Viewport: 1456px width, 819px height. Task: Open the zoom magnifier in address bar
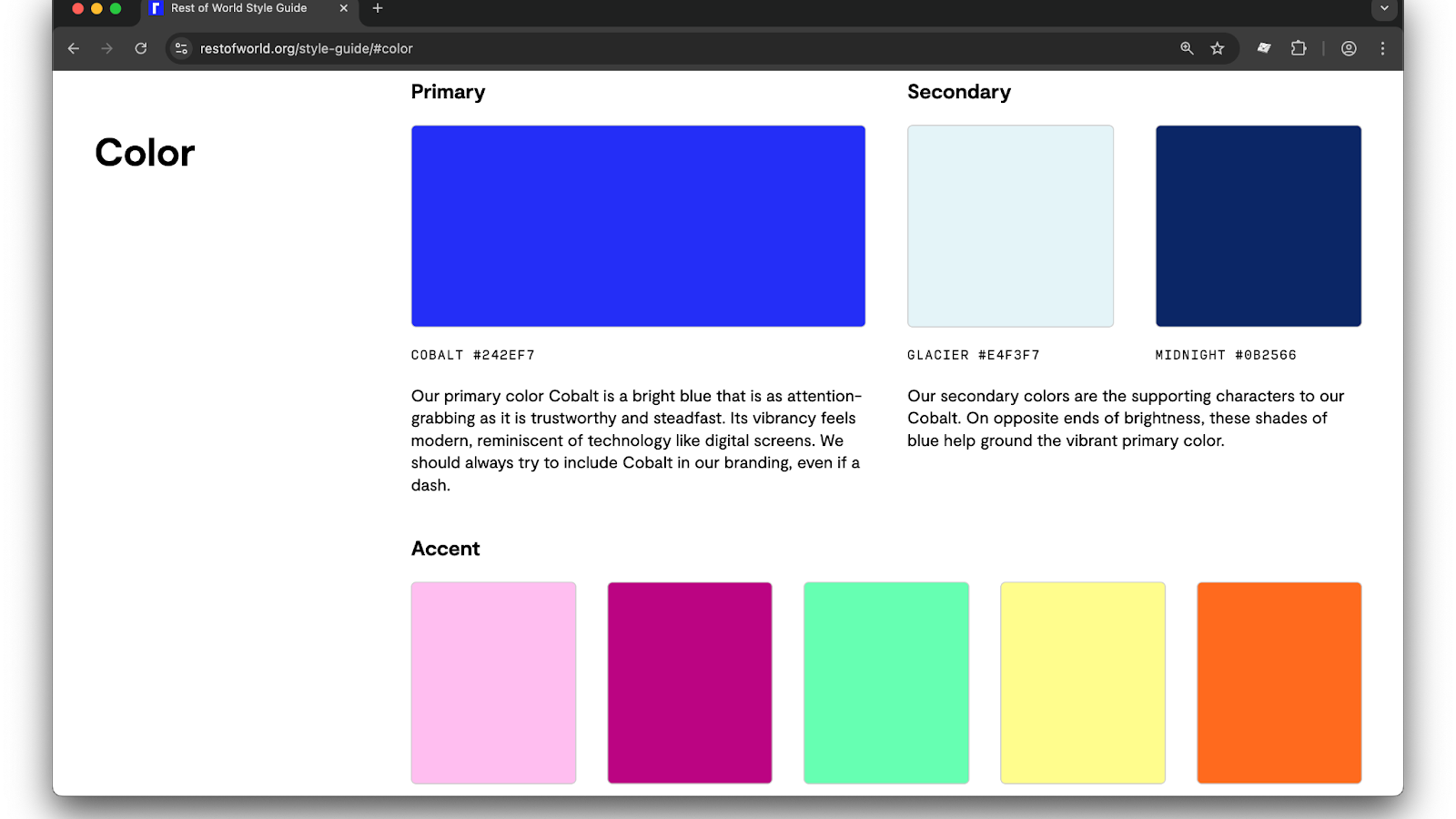(x=1187, y=48)
